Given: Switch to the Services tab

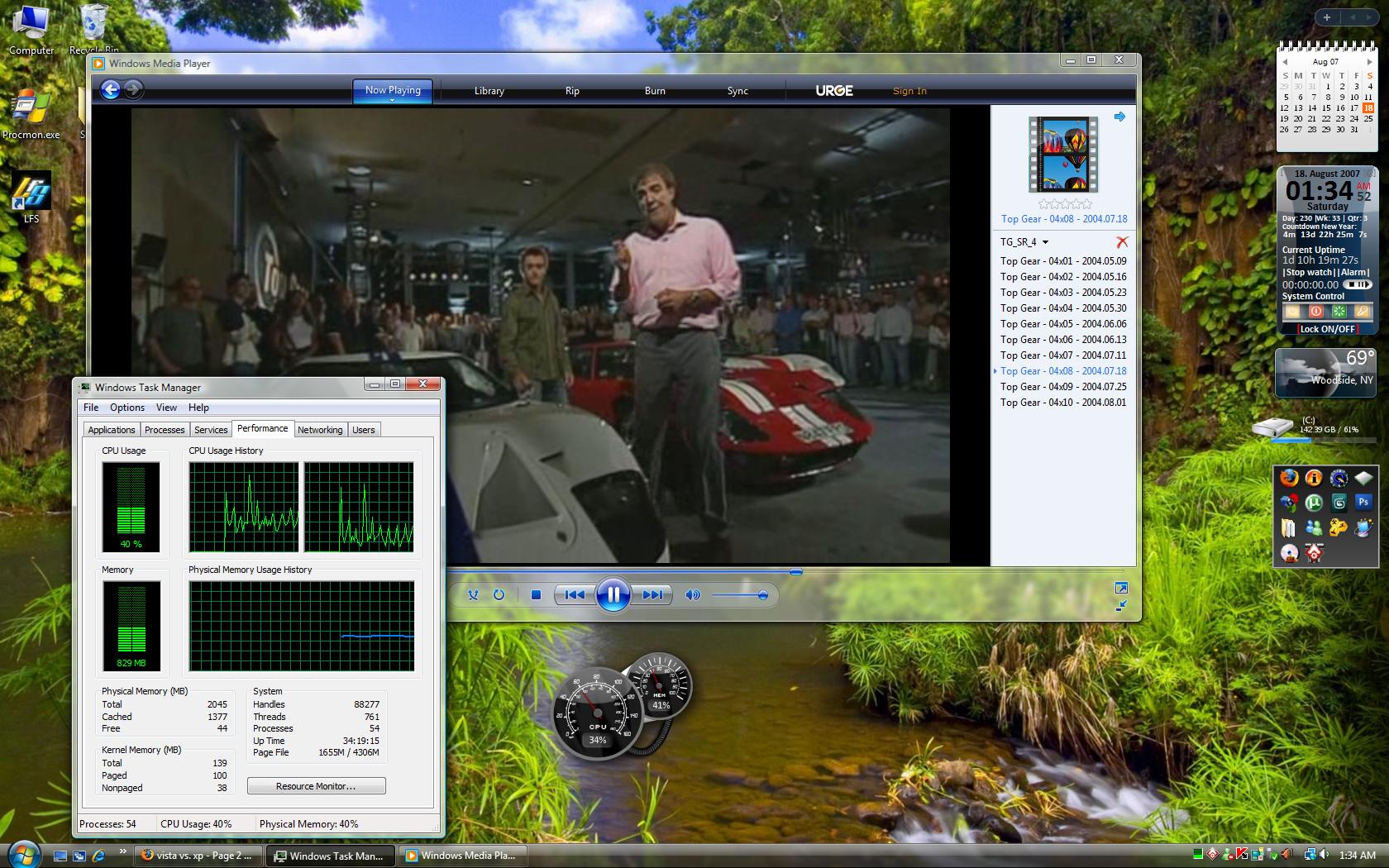Looking at the screenshot, I should [211, 430].
